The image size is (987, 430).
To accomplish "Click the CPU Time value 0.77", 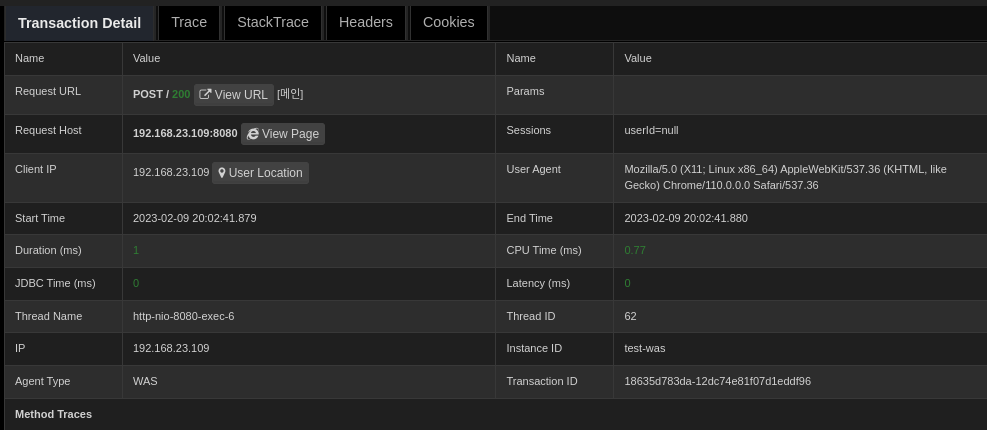I will pyautogui.click(x=635, y=250).
